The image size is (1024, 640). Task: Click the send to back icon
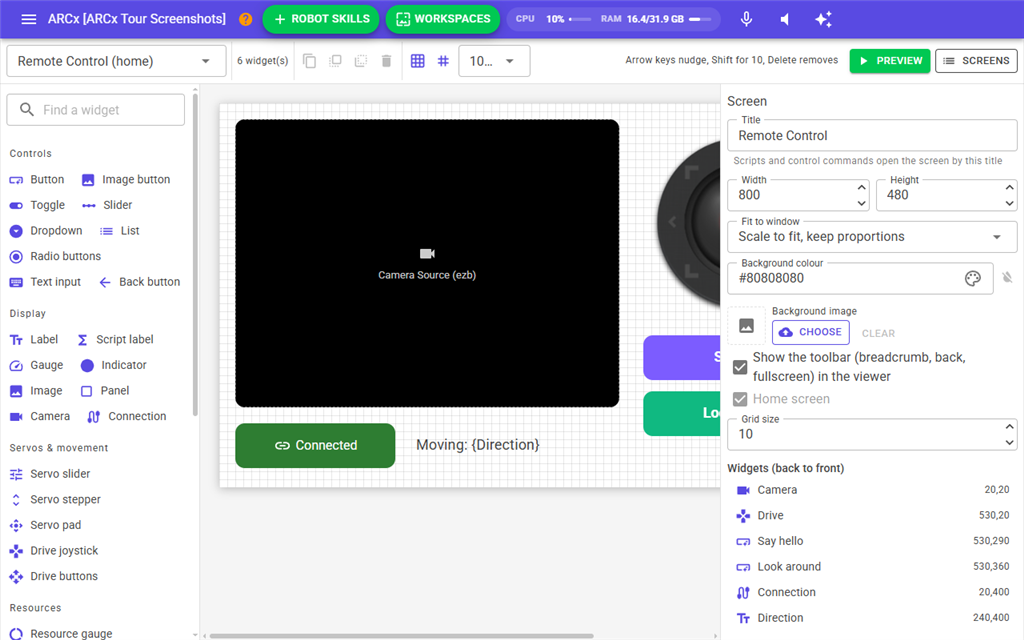pos(360,61)
